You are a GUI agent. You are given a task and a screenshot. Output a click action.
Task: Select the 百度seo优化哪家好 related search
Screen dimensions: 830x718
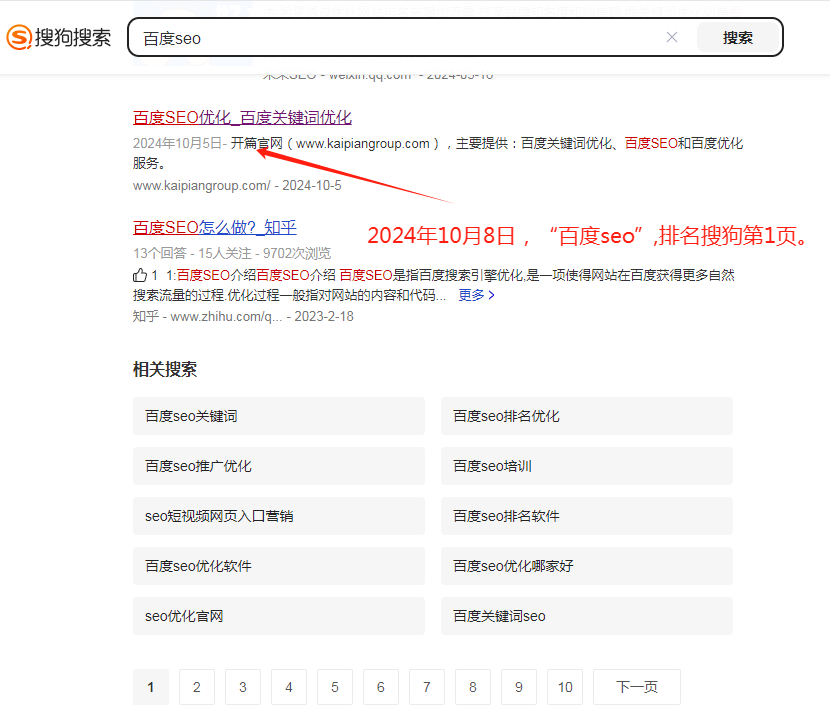click(586, 566)
